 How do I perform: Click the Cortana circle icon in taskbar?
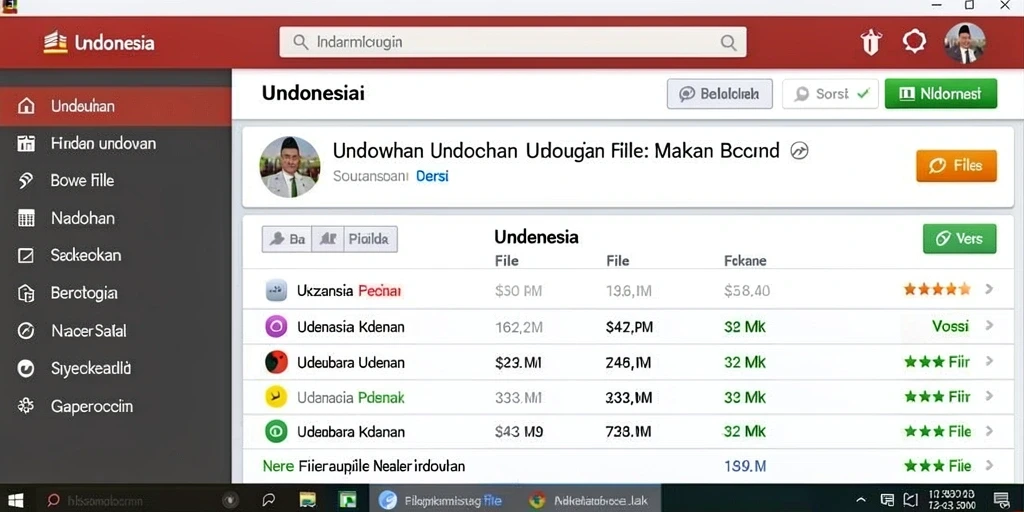tap(230, 500)
